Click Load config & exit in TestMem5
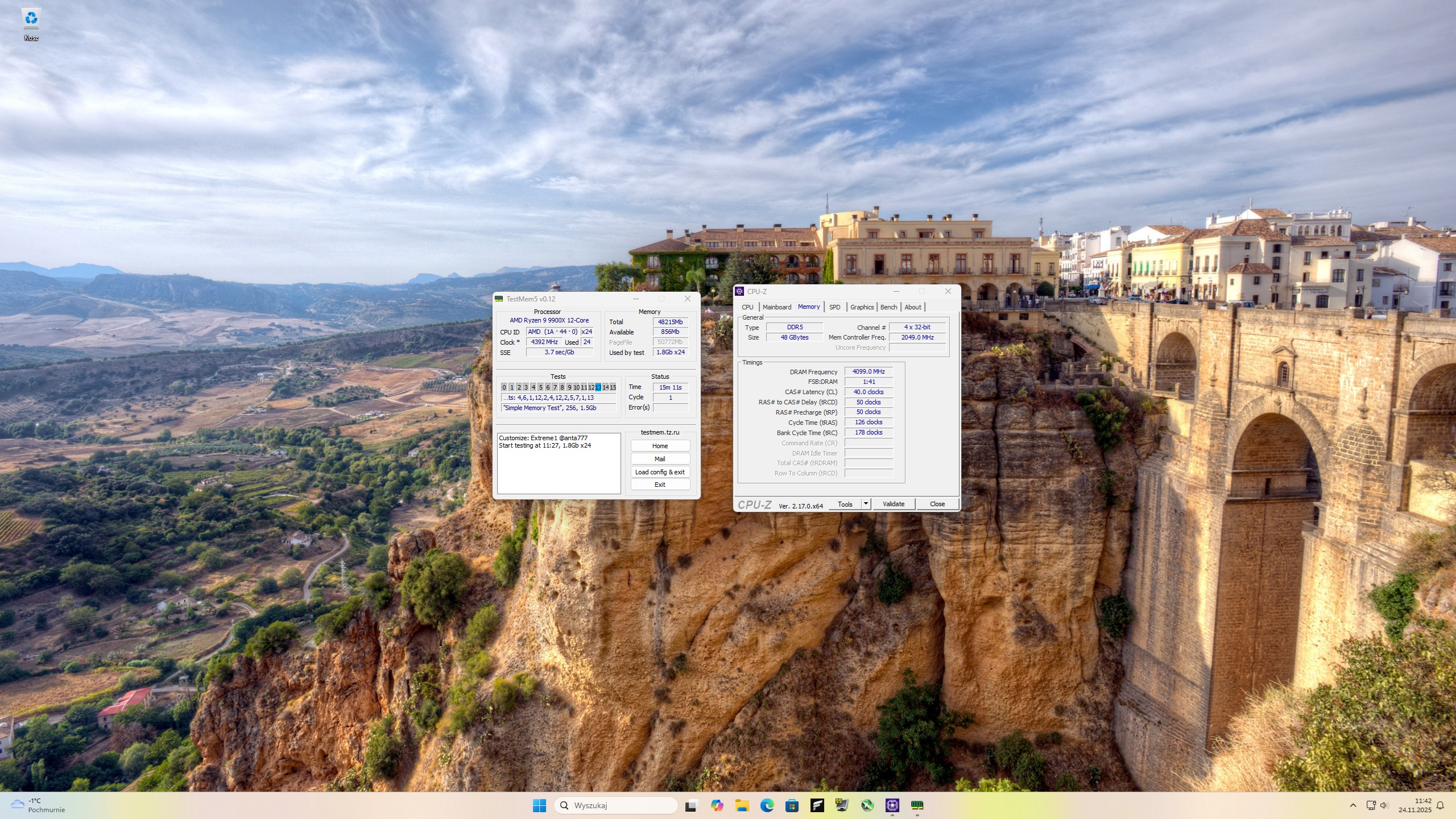The height and width of the screenshot is (819, 1456). click(x=660, y=472)
